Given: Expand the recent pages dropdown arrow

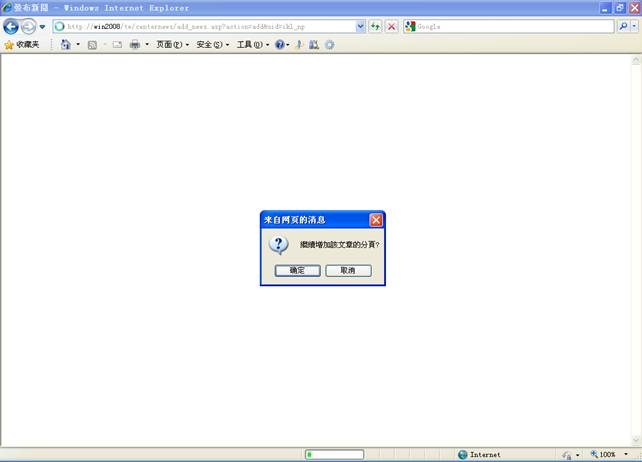Looking at the screenshot, I should [43, 27].
